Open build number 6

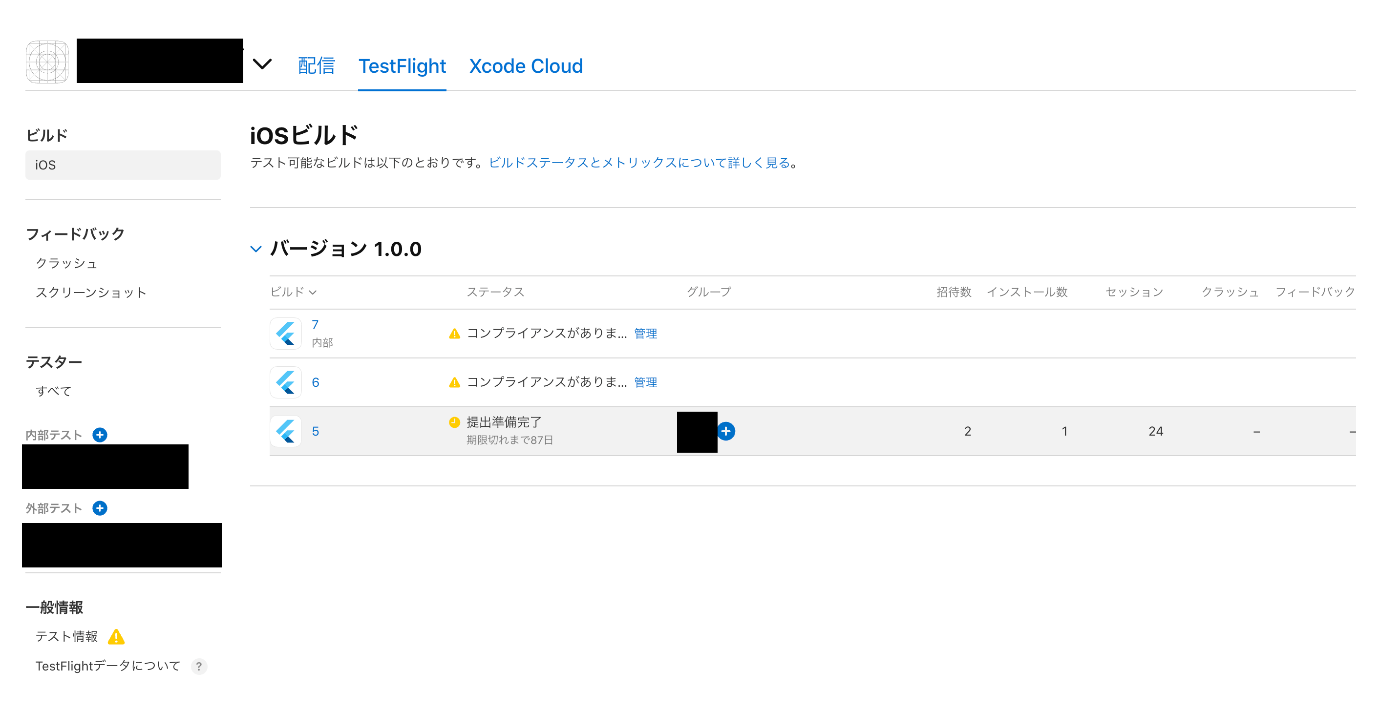316,383
